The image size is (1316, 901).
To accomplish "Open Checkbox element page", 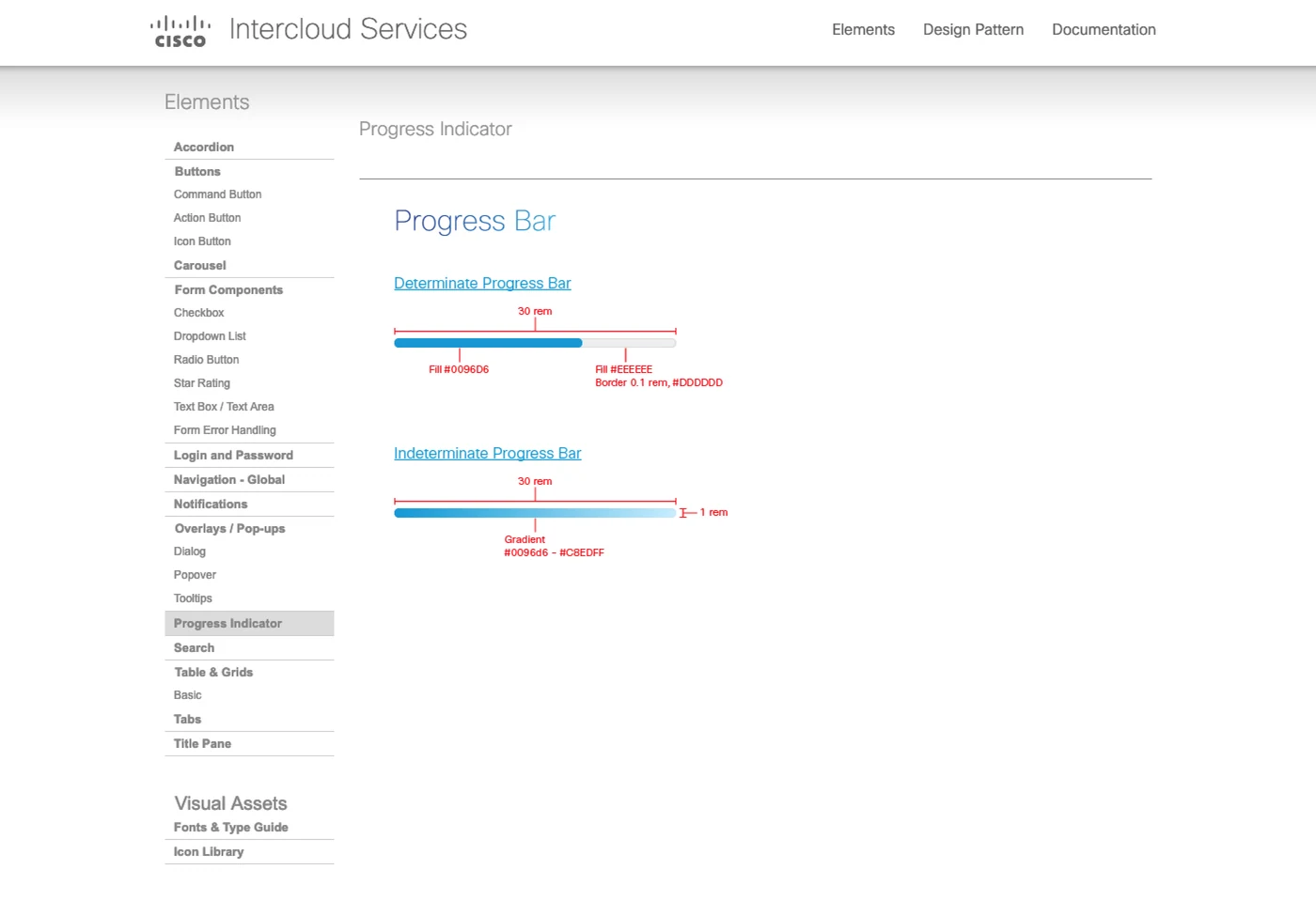I will click(198, 313).
